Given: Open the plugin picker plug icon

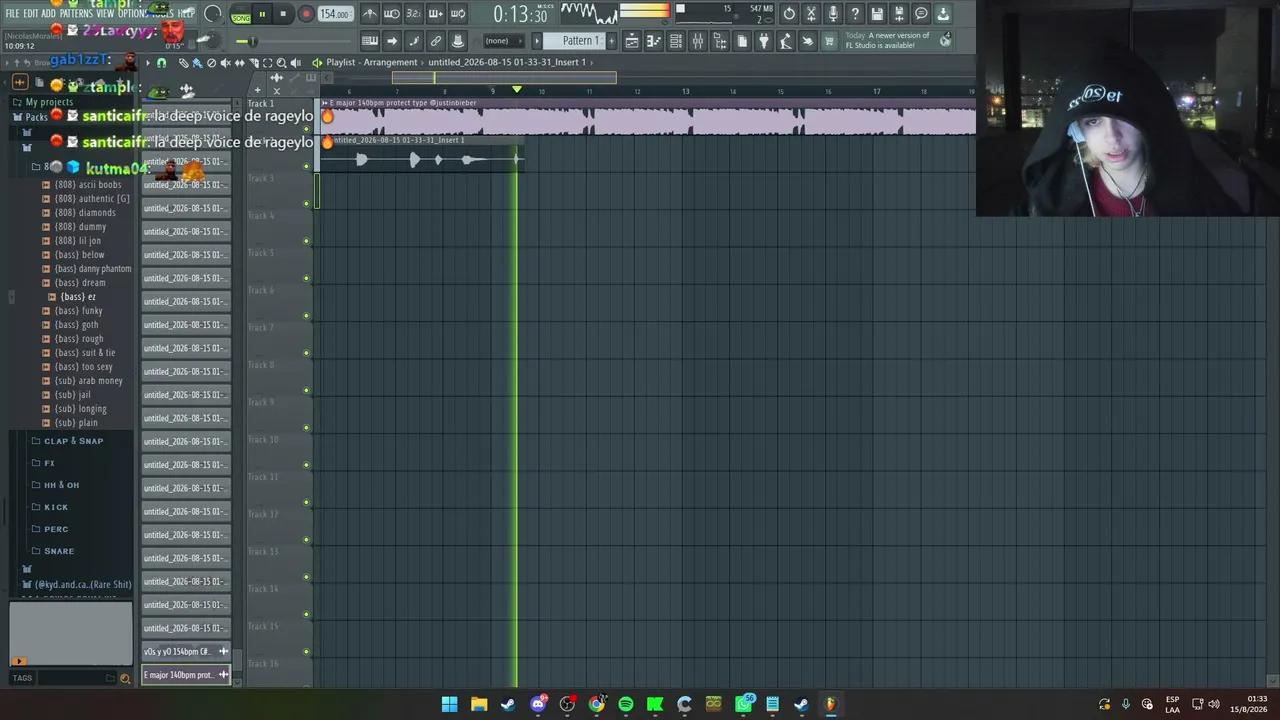Looking at the screenshot, I should point(764,41).
